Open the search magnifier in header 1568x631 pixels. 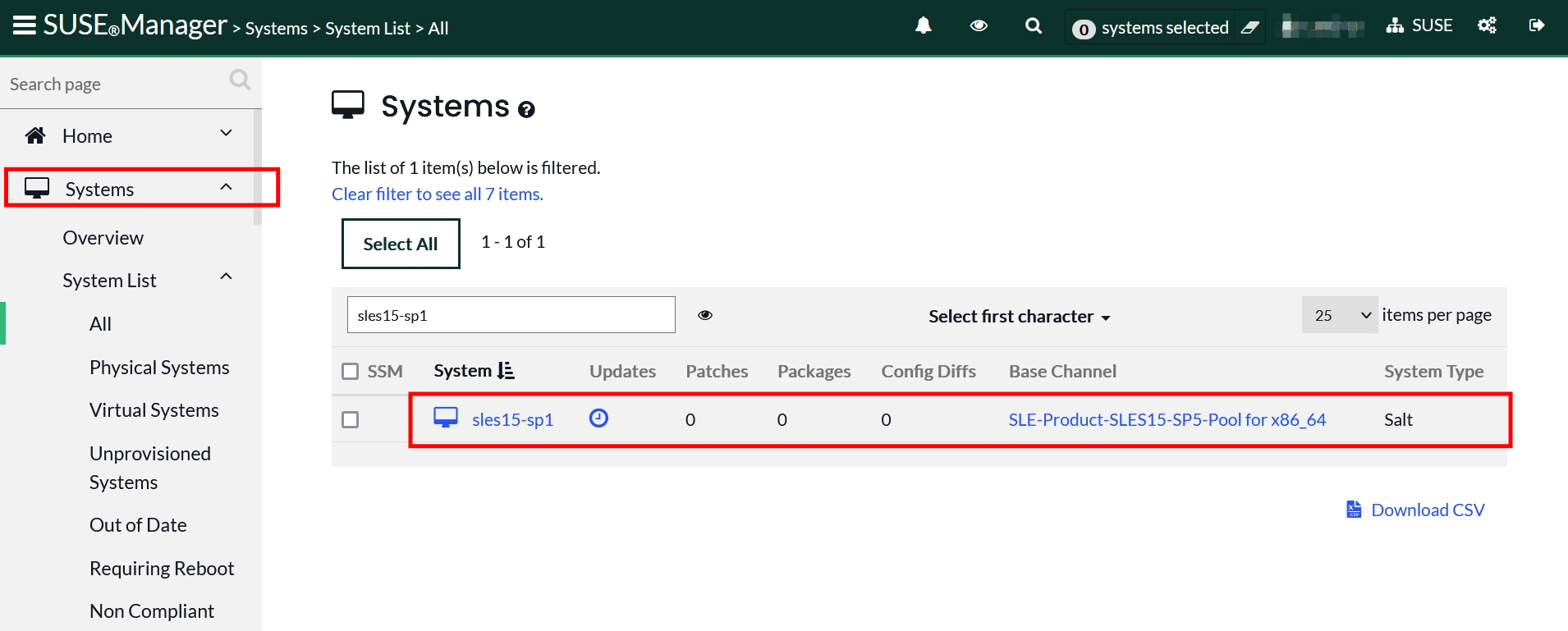pyautogui.click(x=1034, y=26)
